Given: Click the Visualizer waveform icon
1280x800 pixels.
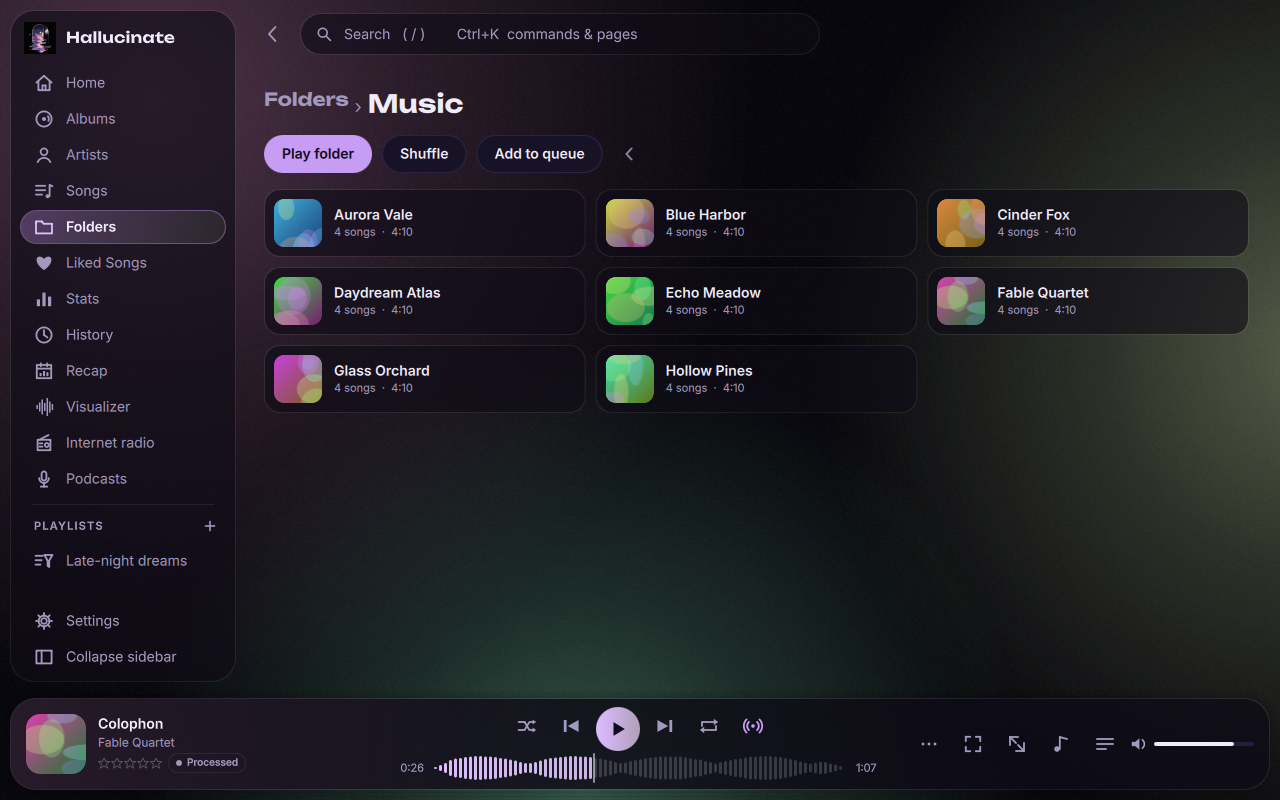Looking at the screenshot, I should (x=44, y=407).
